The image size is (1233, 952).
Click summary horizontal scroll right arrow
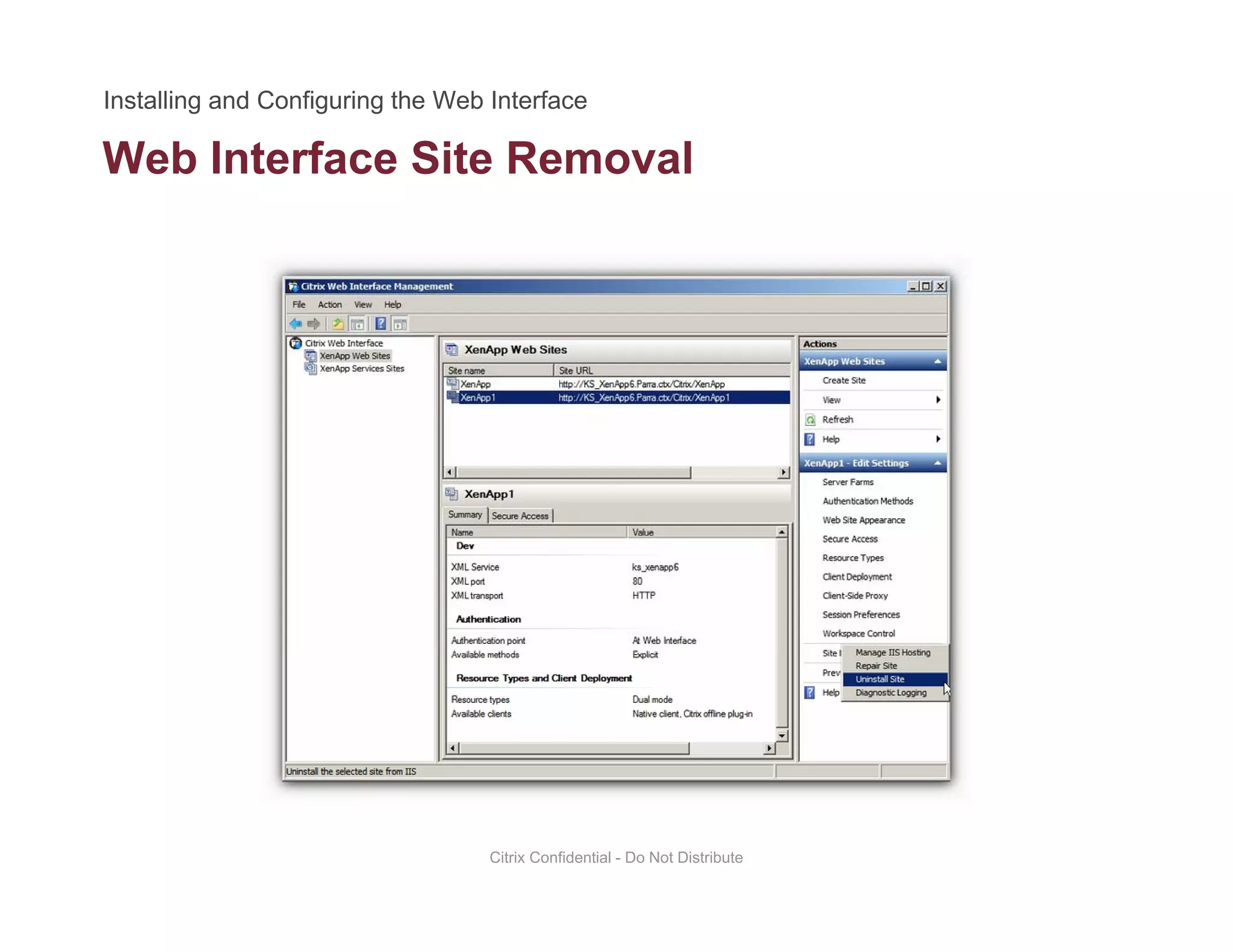[769, 749]
